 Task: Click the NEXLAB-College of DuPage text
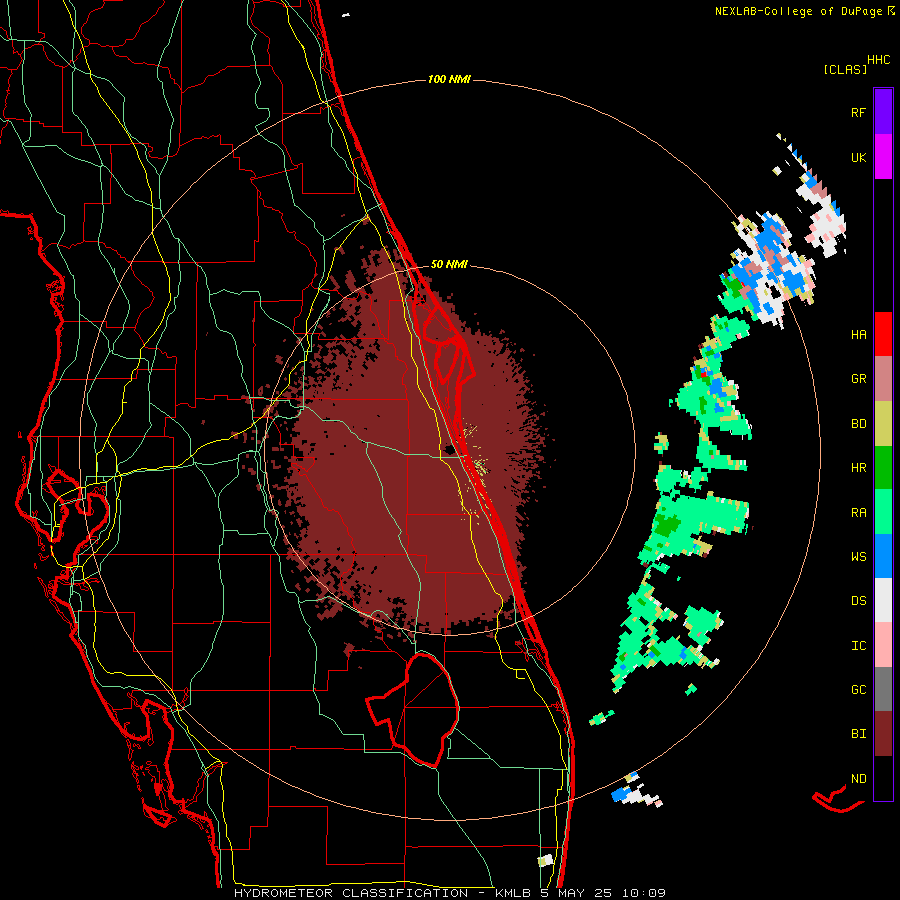click(x=798, y=11)
